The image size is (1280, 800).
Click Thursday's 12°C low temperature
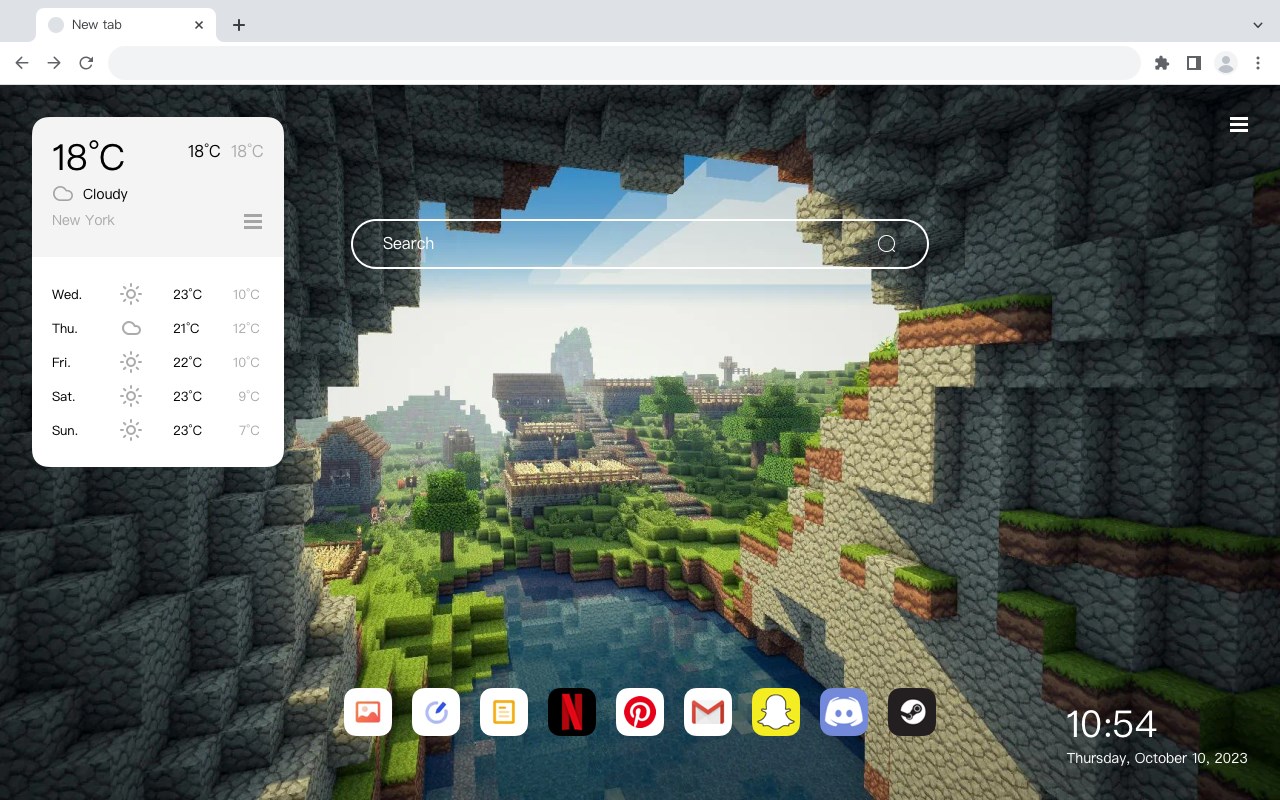coord(246,328)
